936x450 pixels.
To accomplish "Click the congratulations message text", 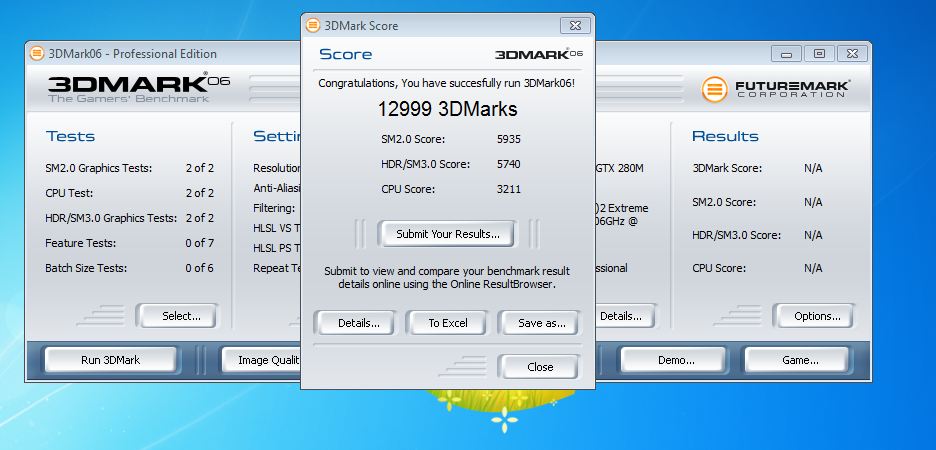I will pos(447,83).
